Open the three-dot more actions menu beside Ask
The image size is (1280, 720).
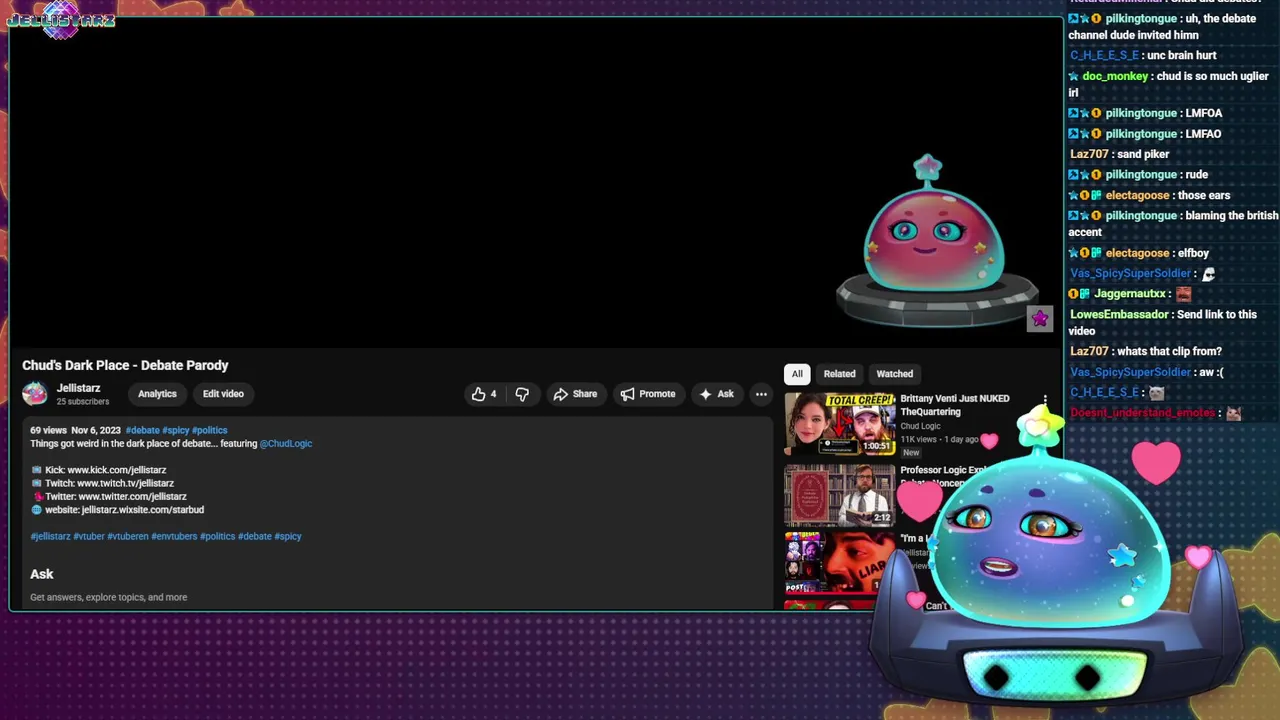coord(761,394)
